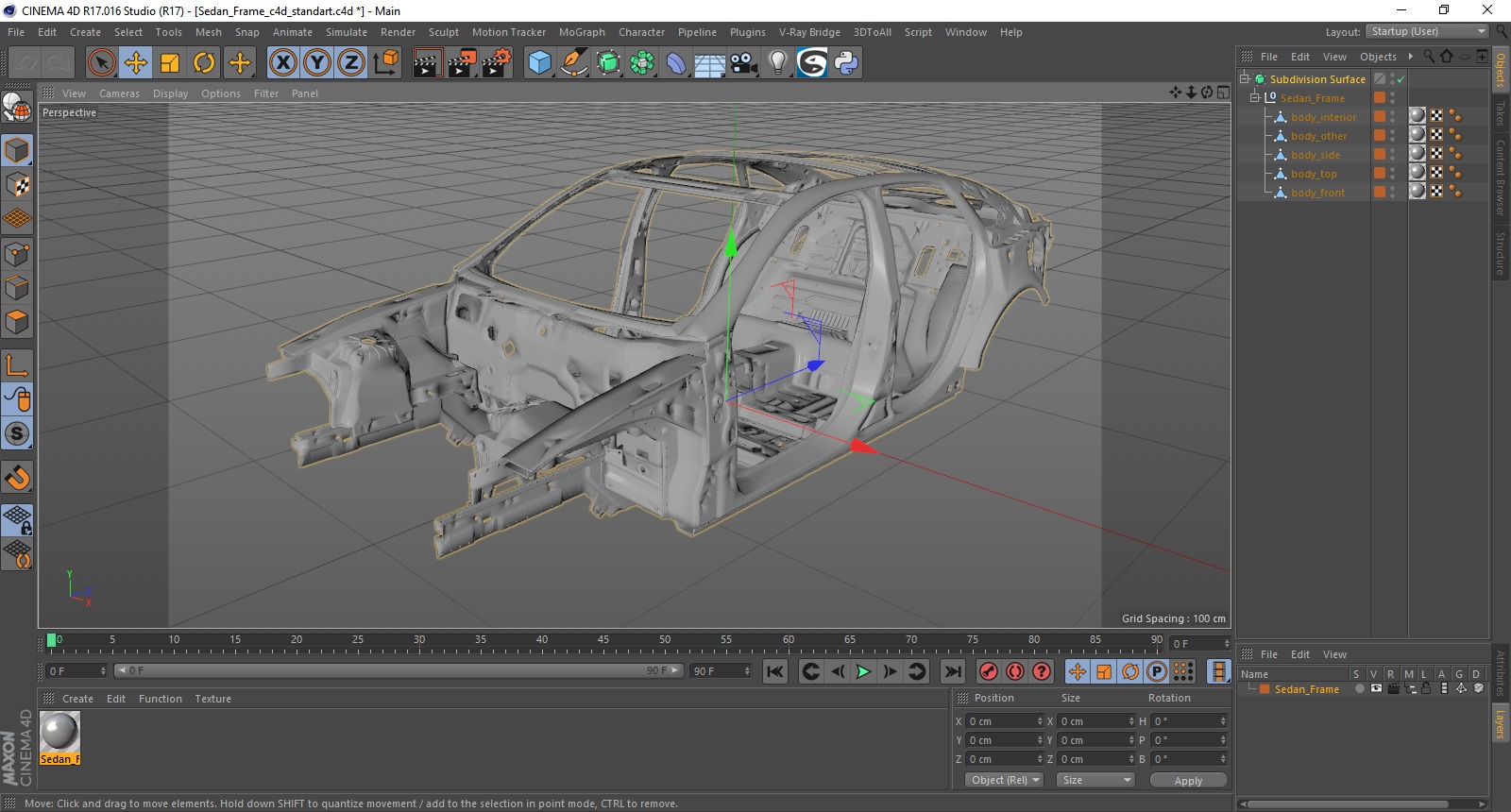1511x812 pixels.
Task: Open the Layout Startup dropdown
Action: (x=1427, y=32)
